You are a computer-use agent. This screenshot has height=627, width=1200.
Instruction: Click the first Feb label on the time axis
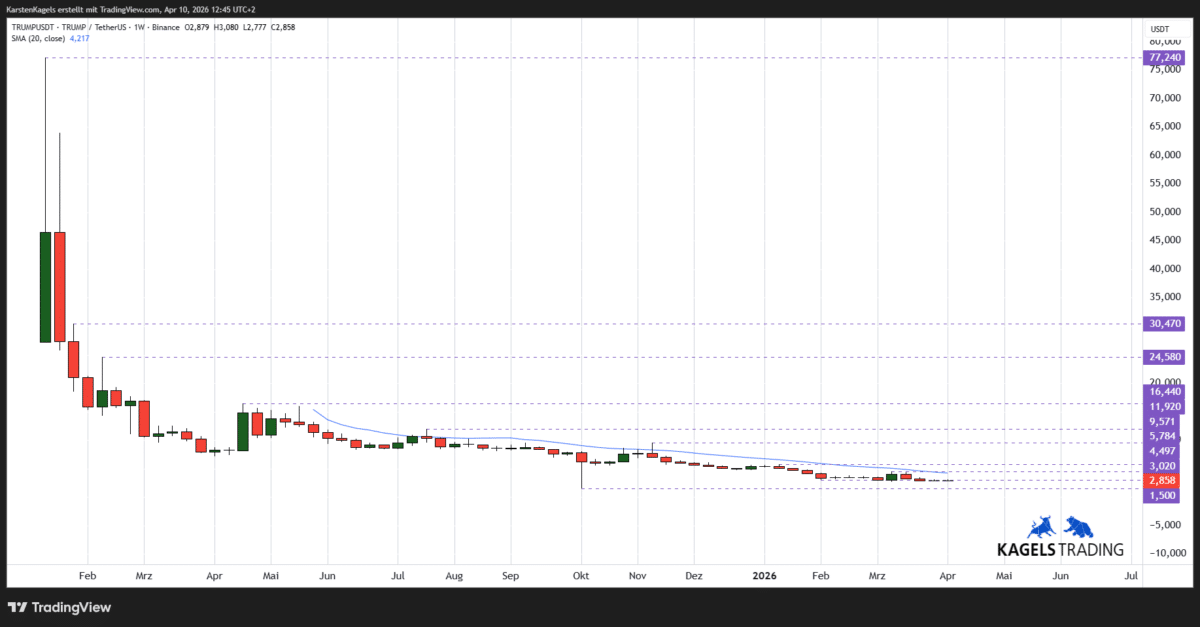pos(87,576)
